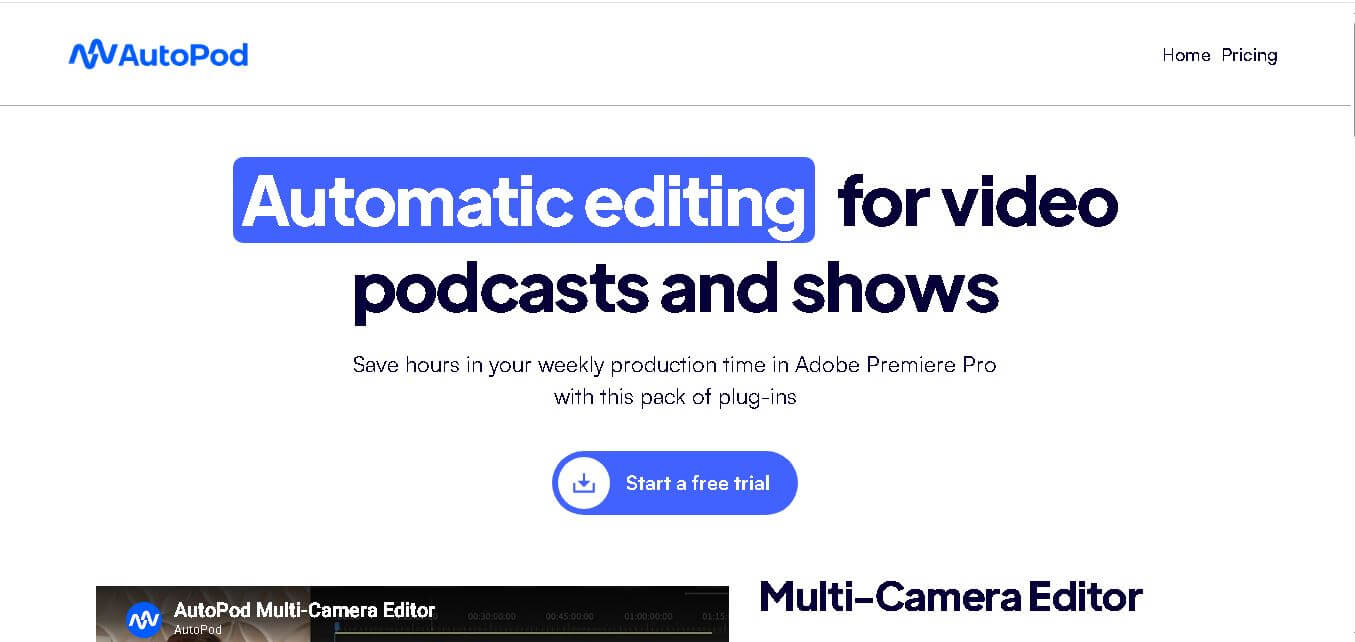Play the Multi-Camera Editor video thumbnail
Viewport: 1355px width, 642px height.
pos(412,614)
